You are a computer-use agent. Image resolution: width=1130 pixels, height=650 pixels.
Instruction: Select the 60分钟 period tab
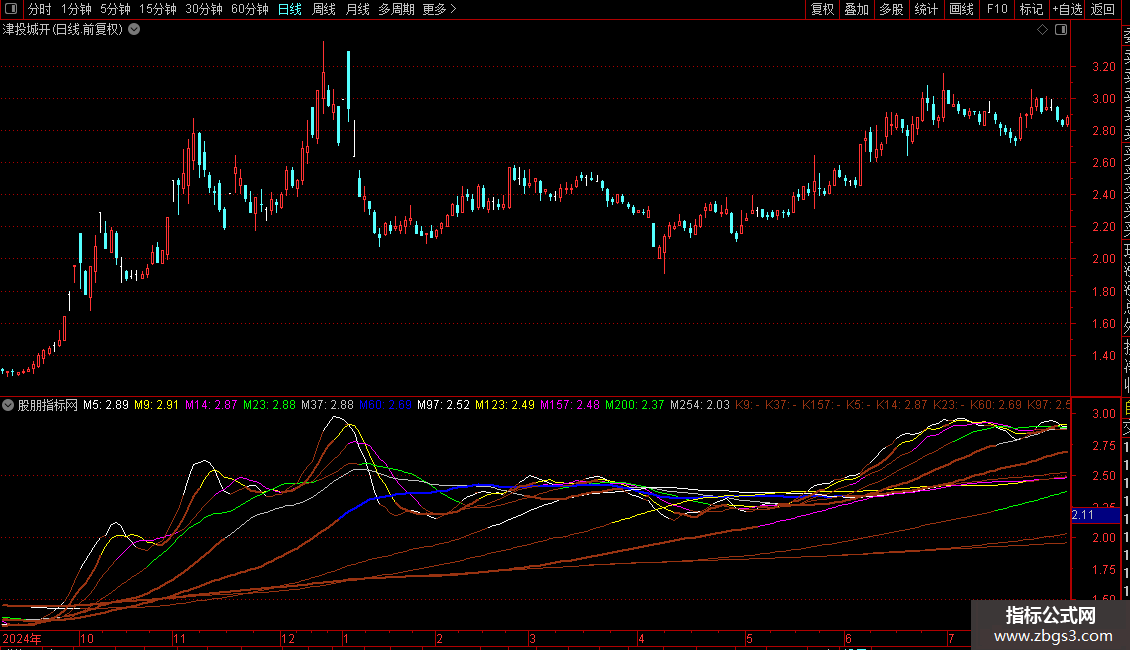click(249, 9)
